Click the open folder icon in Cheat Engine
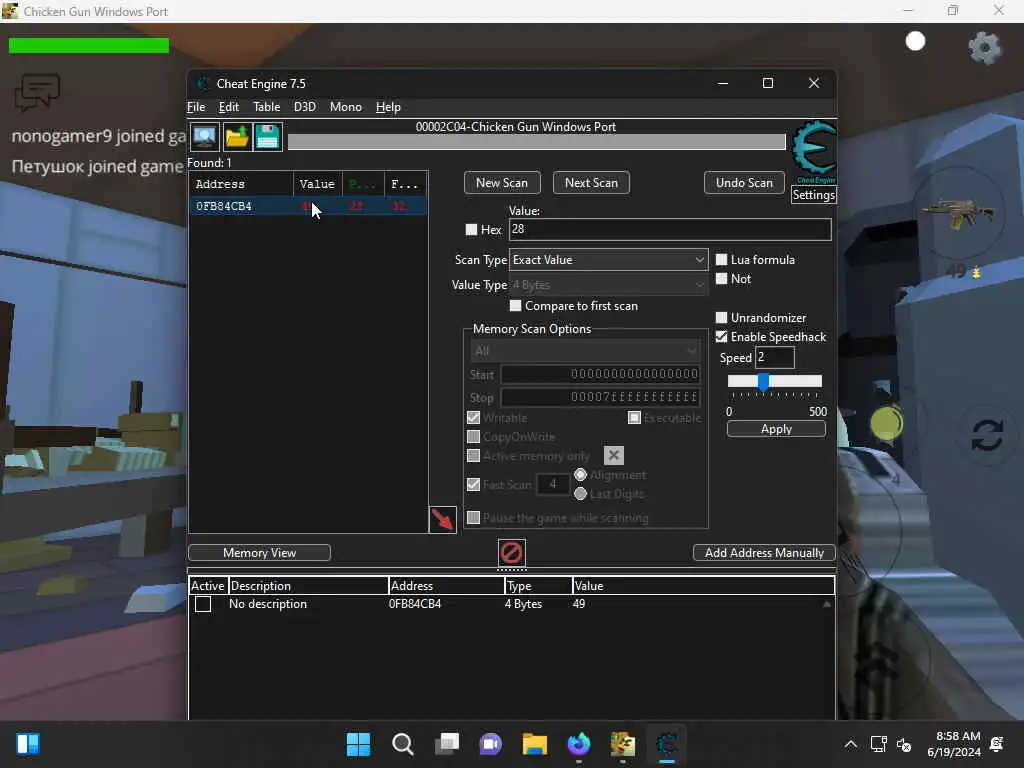This screenshot has height=768, width=1024. point(236,136)
